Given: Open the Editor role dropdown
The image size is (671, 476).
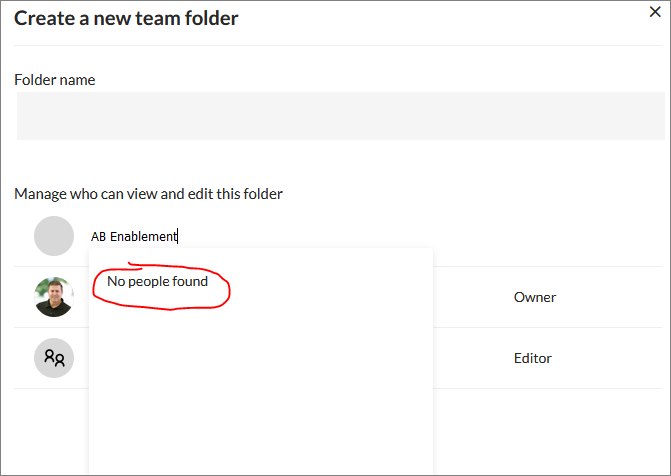Looking at the screenshot, I should click(533, 358).
